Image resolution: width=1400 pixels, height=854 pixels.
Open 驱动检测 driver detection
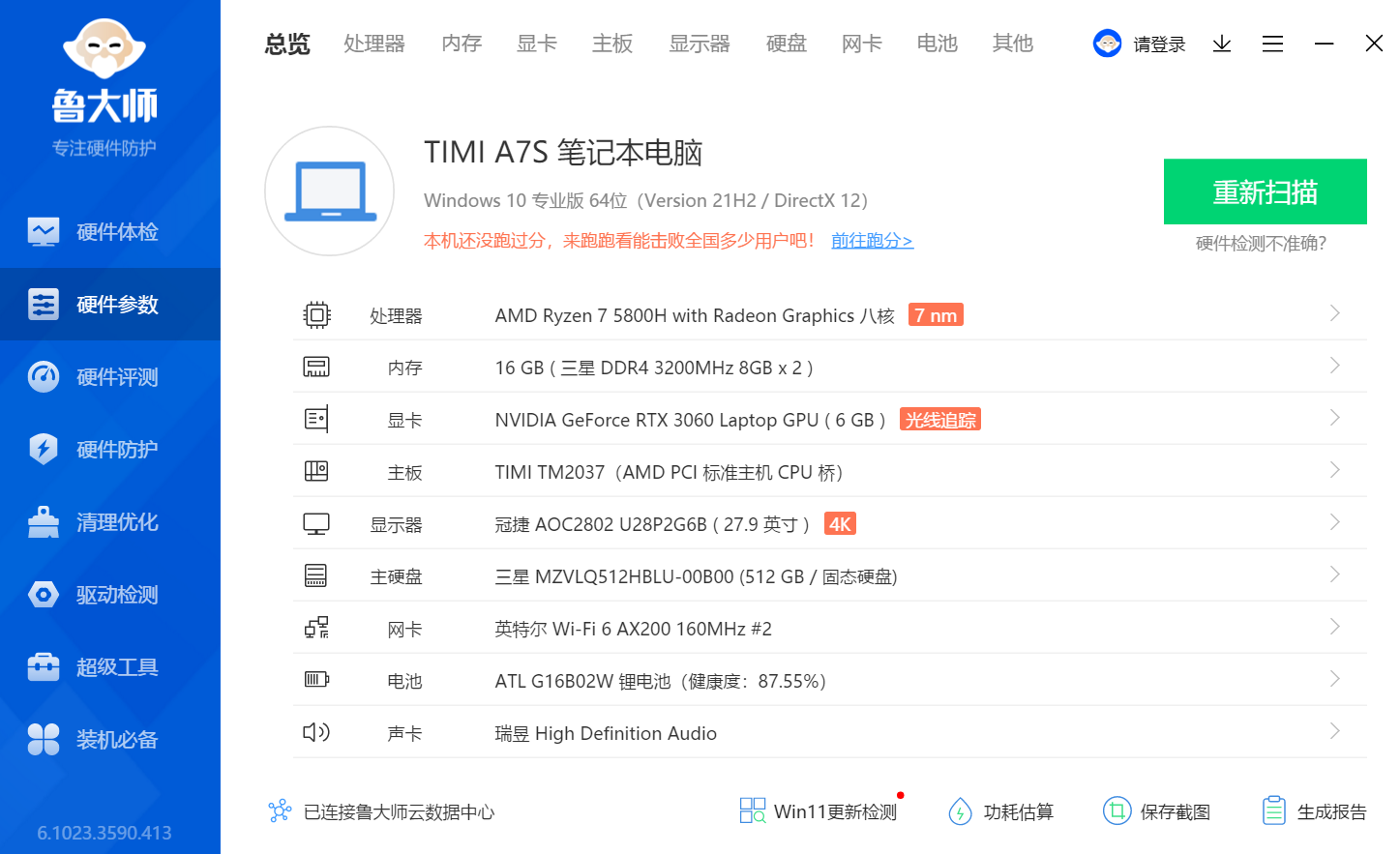(x=110, y=595)
